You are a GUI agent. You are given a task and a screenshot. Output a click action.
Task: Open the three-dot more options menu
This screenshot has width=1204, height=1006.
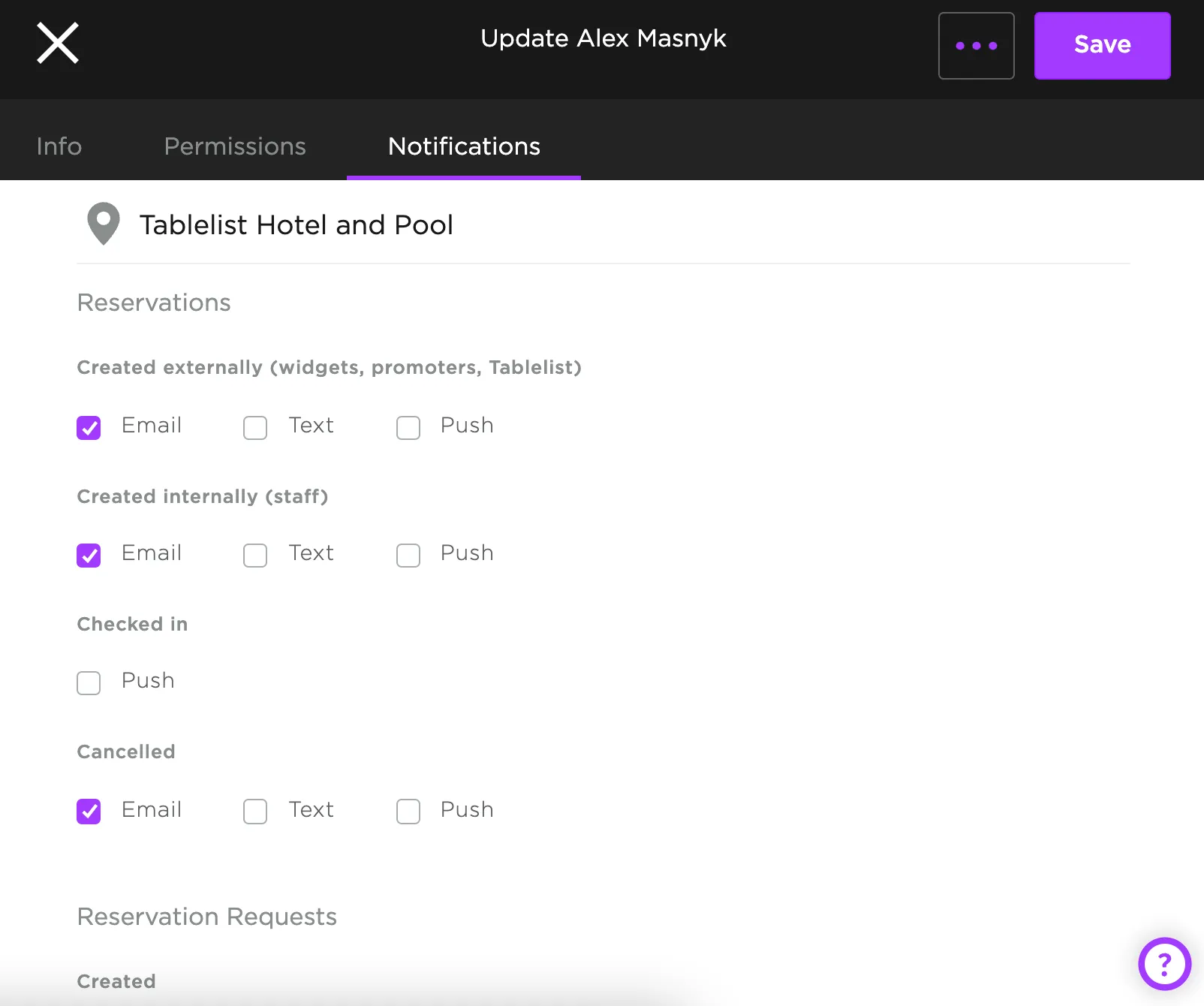click(x=976, y=46)
